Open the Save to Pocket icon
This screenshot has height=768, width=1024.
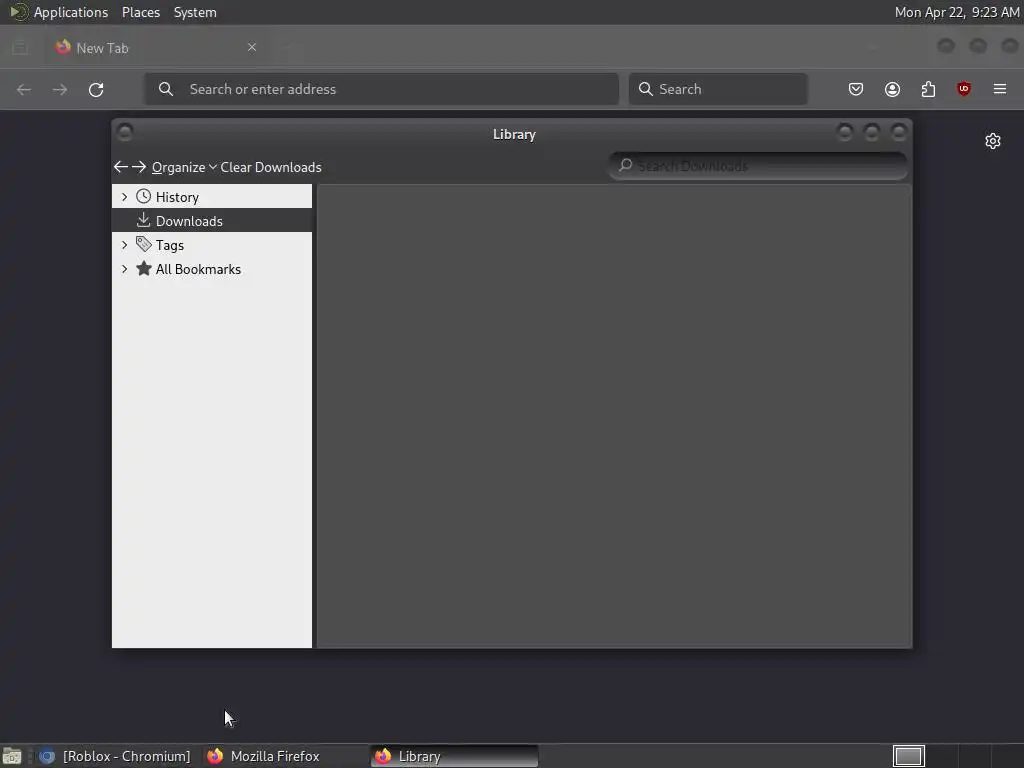coord(856,89)
